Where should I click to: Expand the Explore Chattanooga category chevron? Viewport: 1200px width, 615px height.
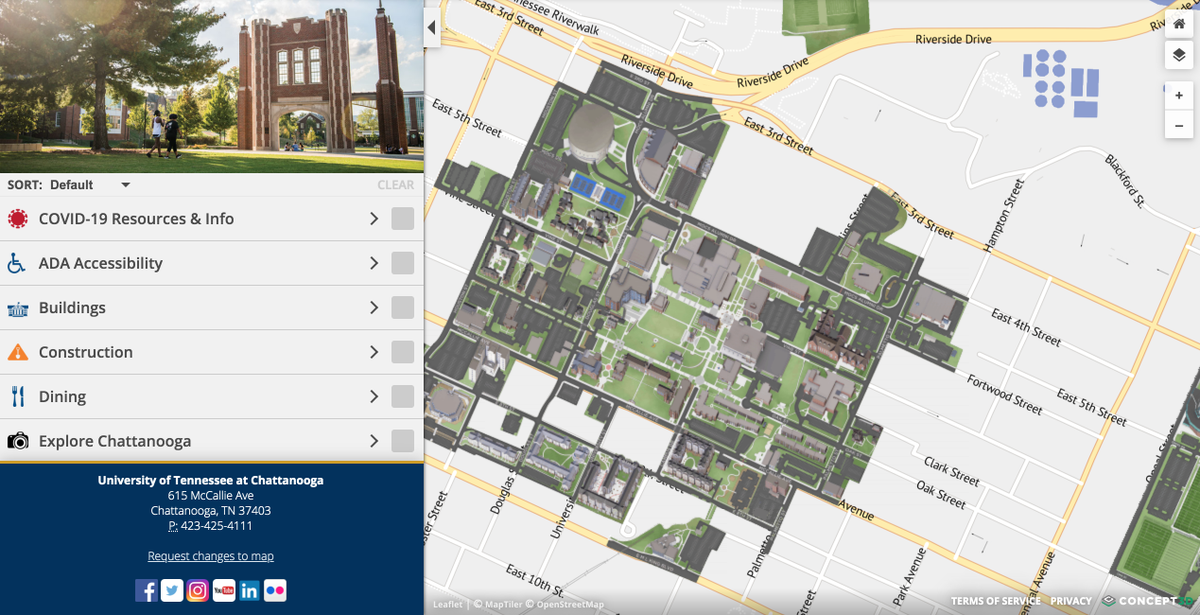click(373, 440)
